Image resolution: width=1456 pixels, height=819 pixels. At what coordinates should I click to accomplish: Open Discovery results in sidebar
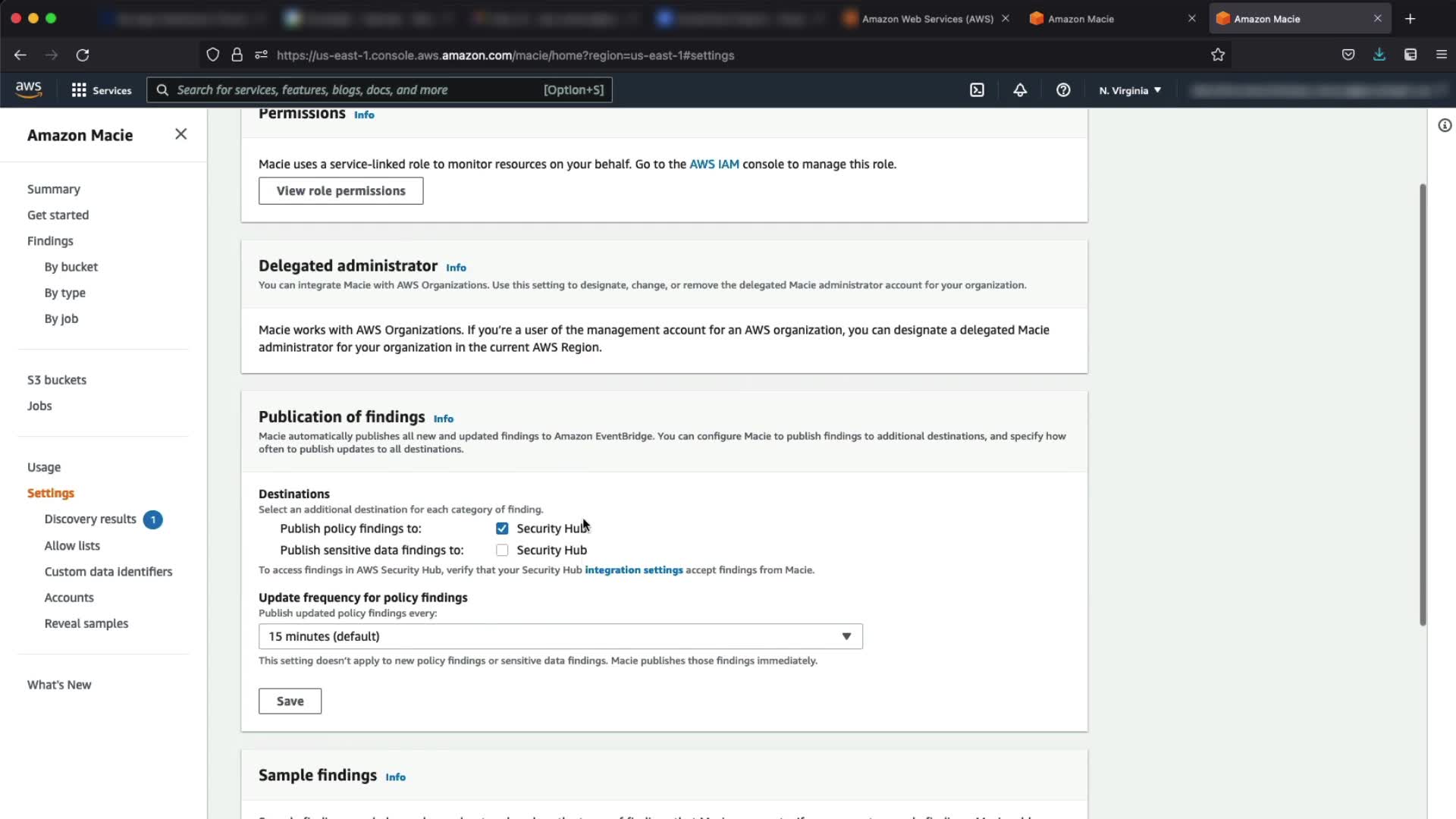coord(90,519)
